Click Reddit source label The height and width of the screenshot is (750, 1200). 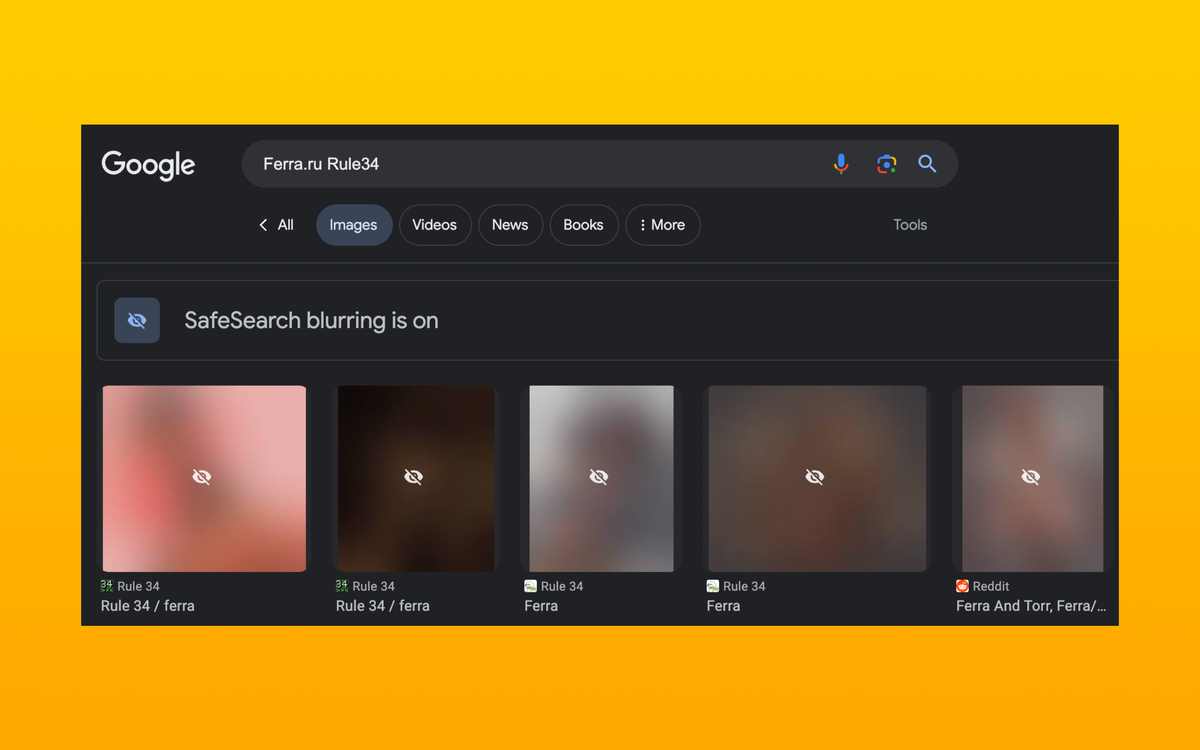point(991,586)
